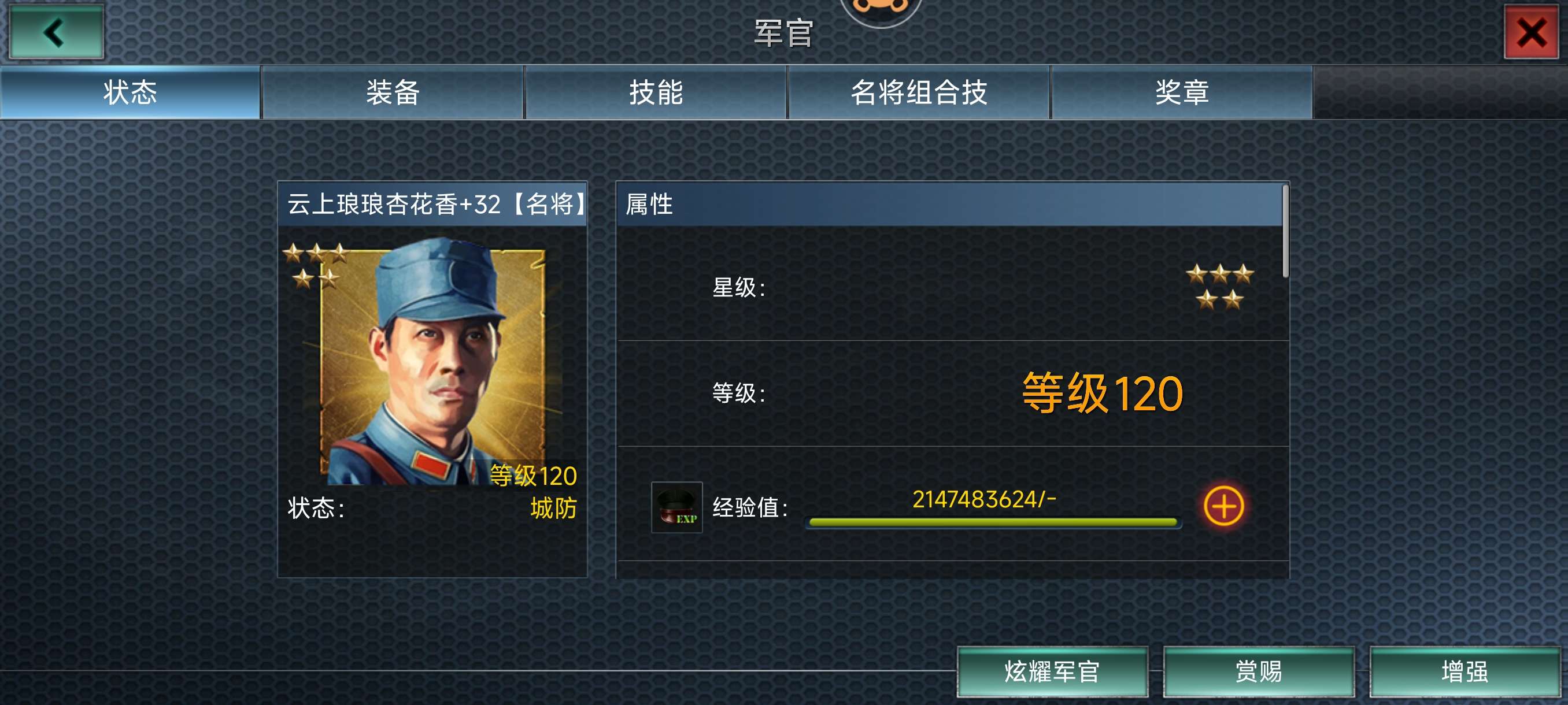Select the 名将组合技 tab
The image size is (1568, 705).
pyautogui.click(x=919, y=92)
